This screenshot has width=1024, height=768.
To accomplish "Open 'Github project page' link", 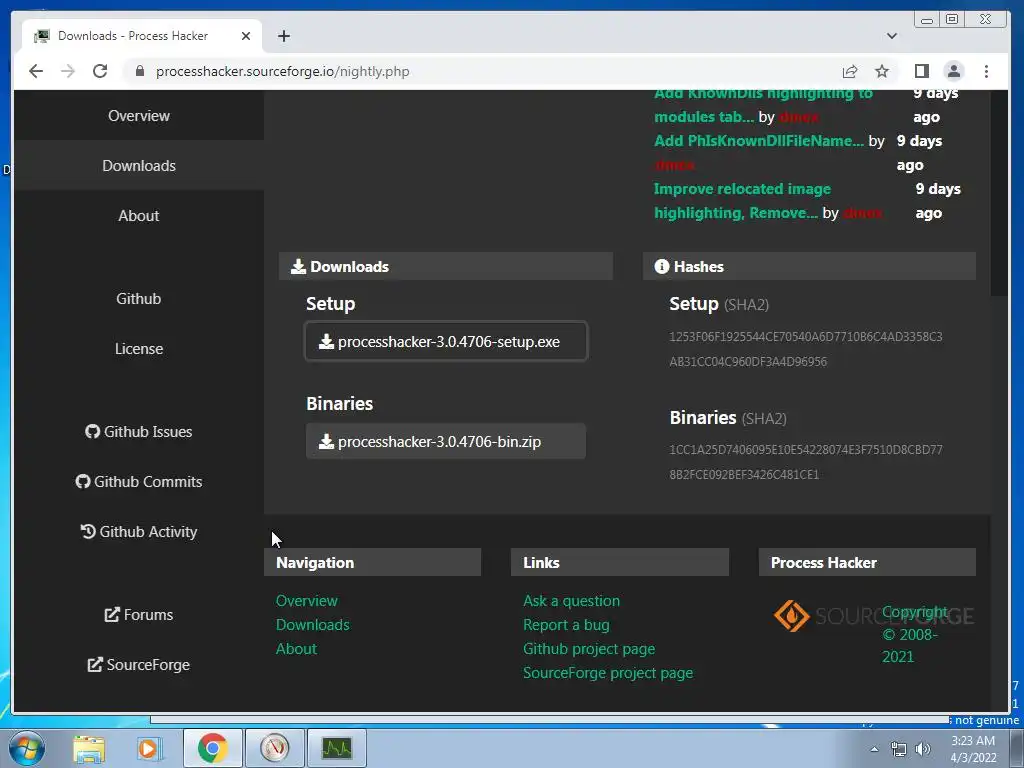I will (x=589, y=649).
